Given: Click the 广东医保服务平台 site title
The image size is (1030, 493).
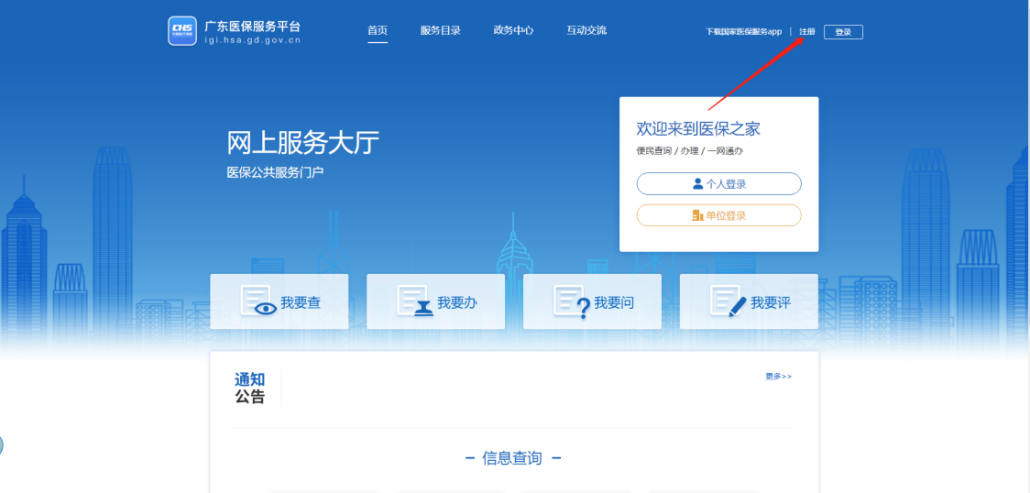Looking at the screenshot, I should pyautogui.click(x=252, y=26).
